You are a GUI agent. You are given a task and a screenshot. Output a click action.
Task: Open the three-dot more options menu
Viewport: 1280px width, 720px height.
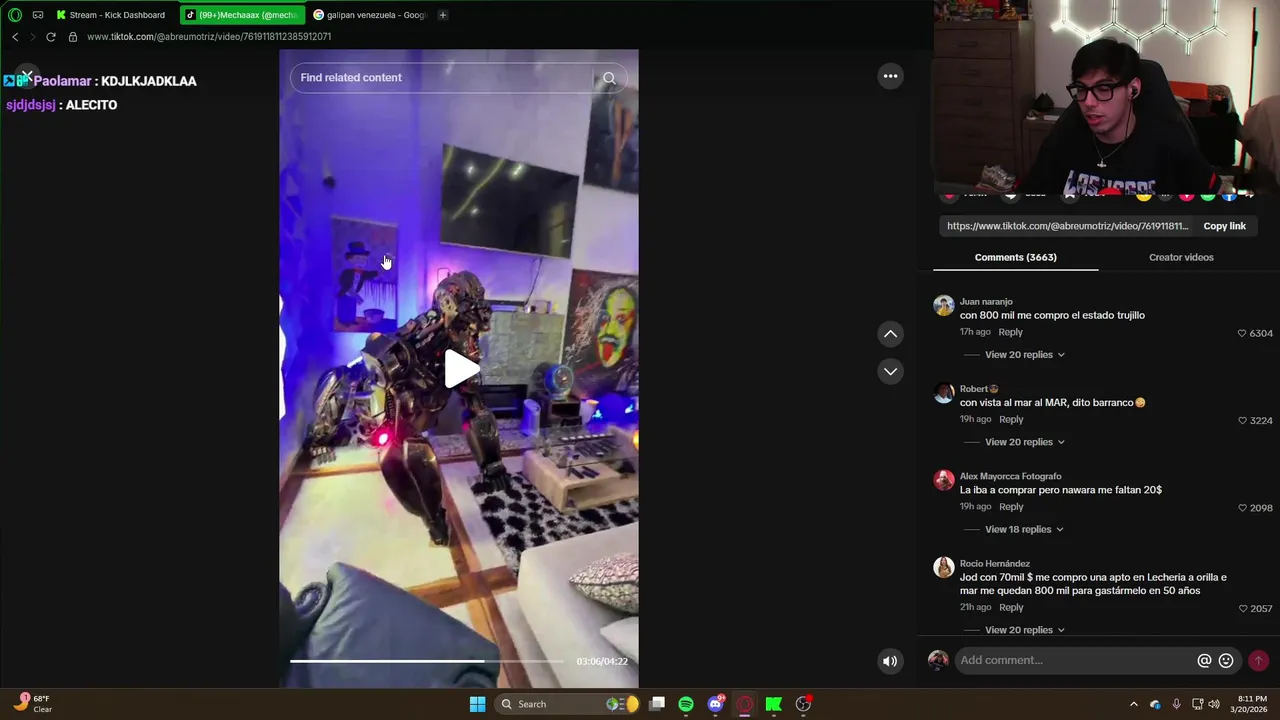click(890, 76)
